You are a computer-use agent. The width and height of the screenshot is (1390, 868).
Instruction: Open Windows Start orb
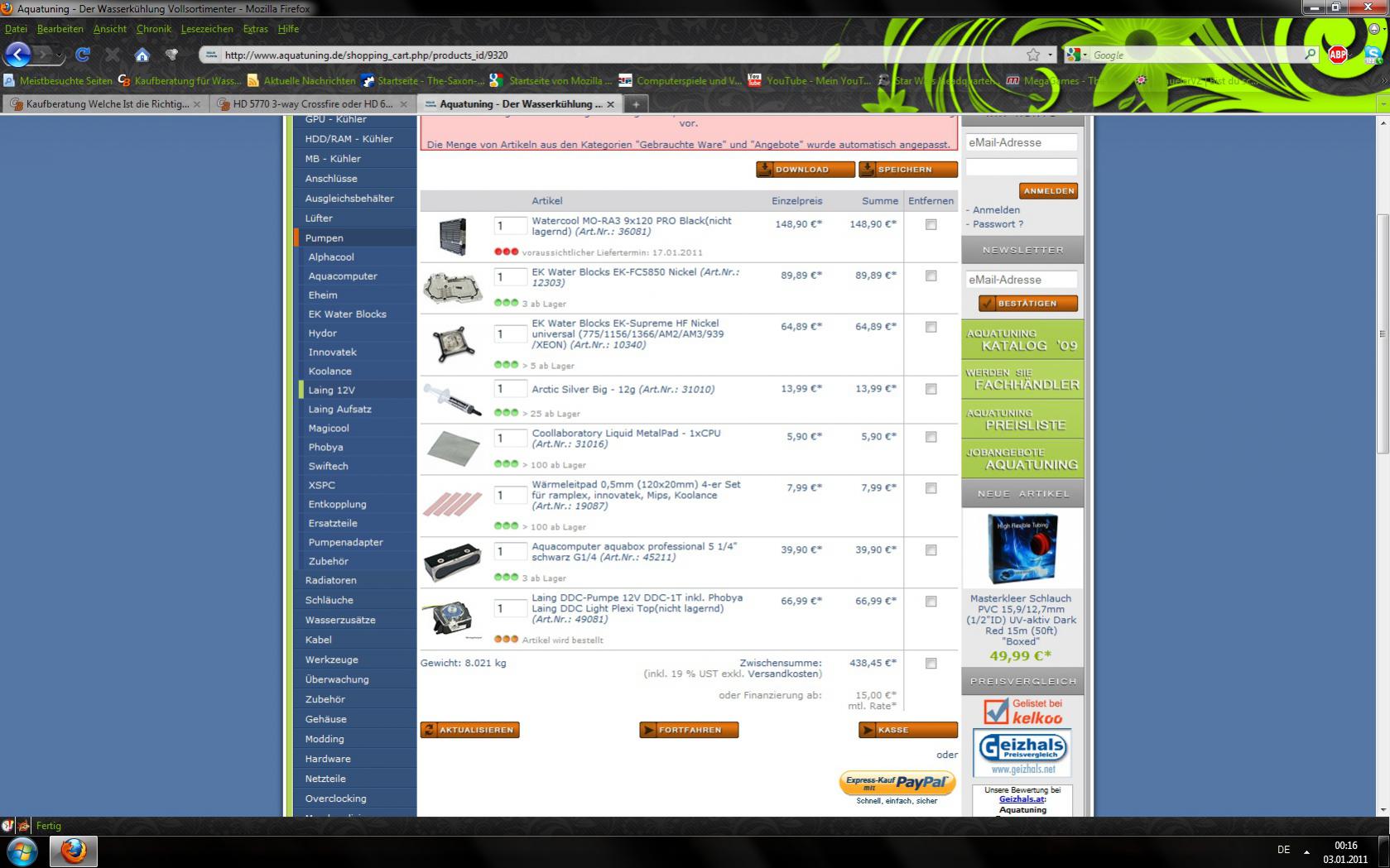[x=22, y=851]
